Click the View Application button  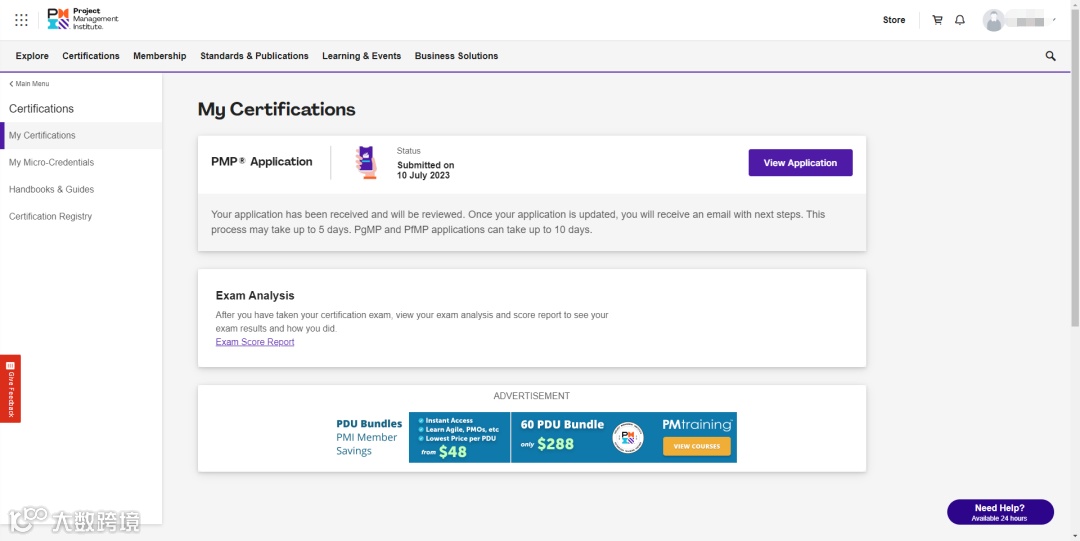coord(800,163)
